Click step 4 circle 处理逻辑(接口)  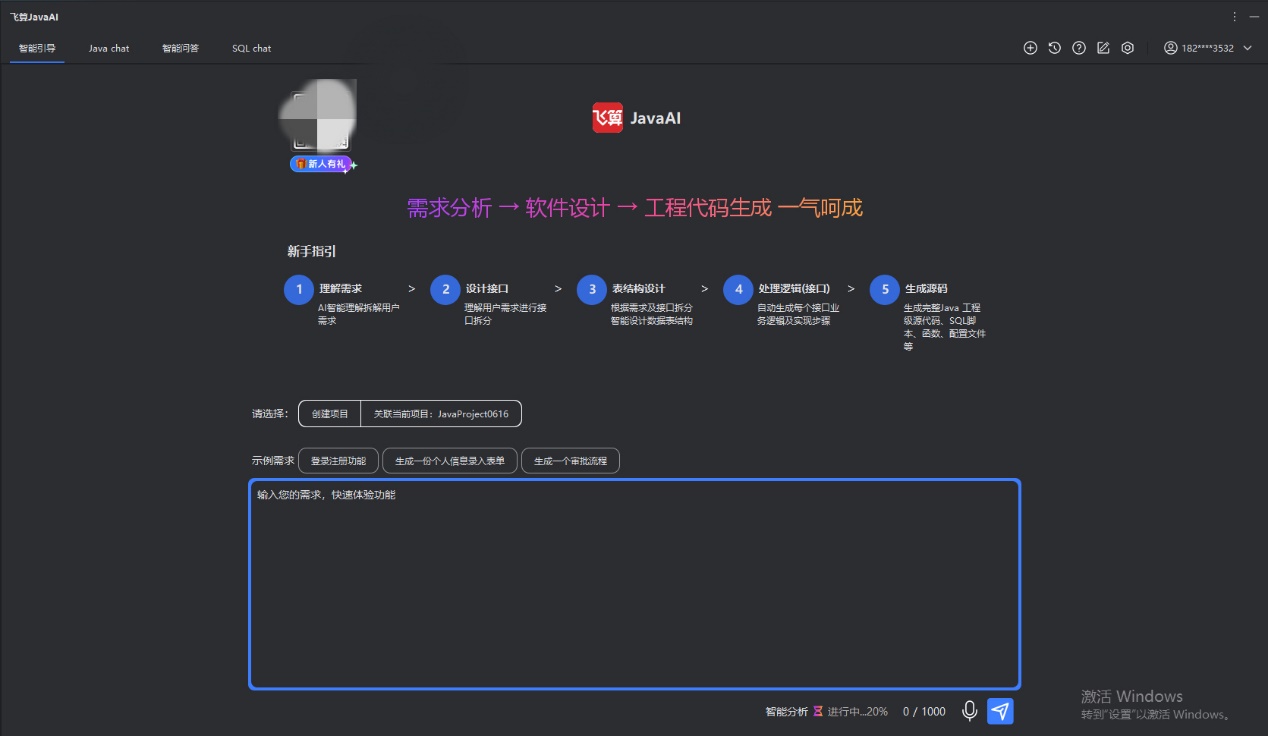pyautogui.click(x=739, y=289)
